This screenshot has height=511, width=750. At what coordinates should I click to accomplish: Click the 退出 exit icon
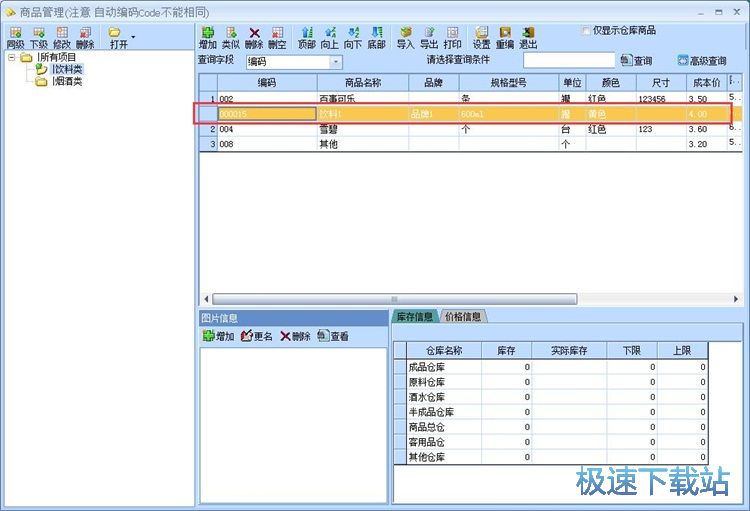(x=528, y=38)
